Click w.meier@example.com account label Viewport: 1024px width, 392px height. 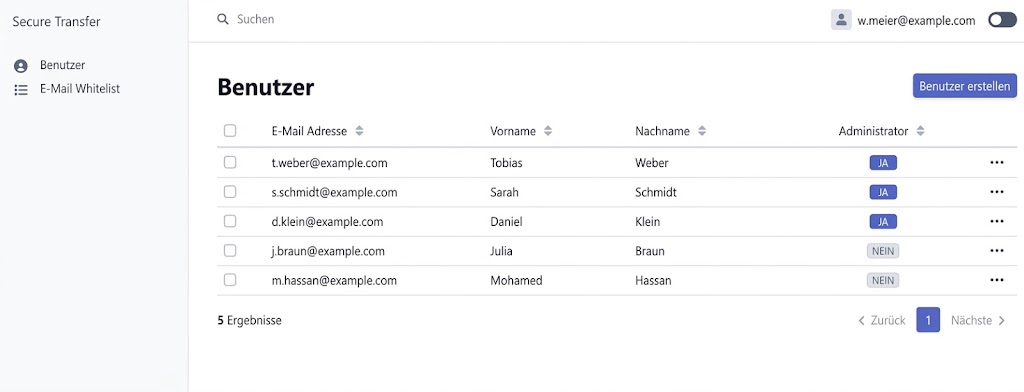click(x=916, y=20)
